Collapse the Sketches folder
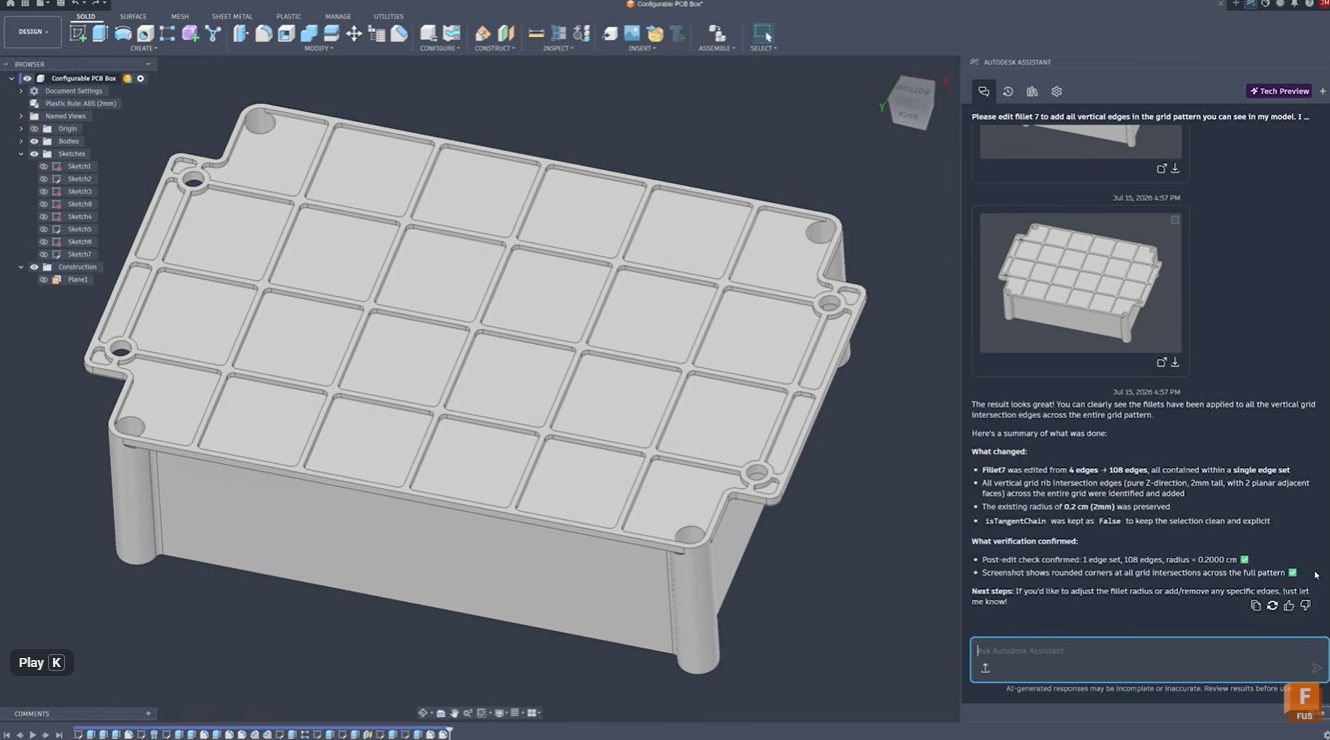1330x740 pixels. [21, 154]
